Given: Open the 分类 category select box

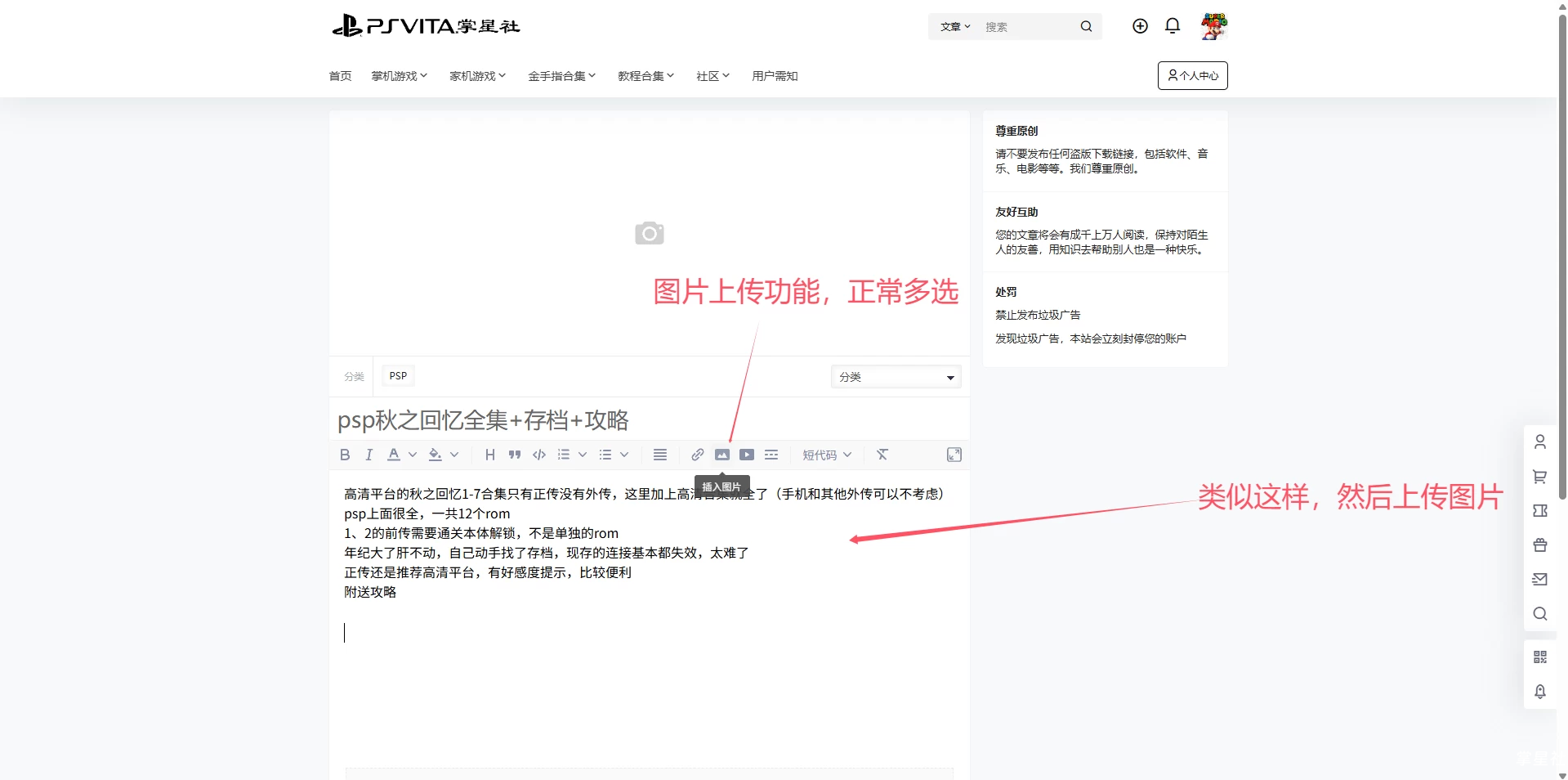Looking at the screenshot, I should pos(896,377).
